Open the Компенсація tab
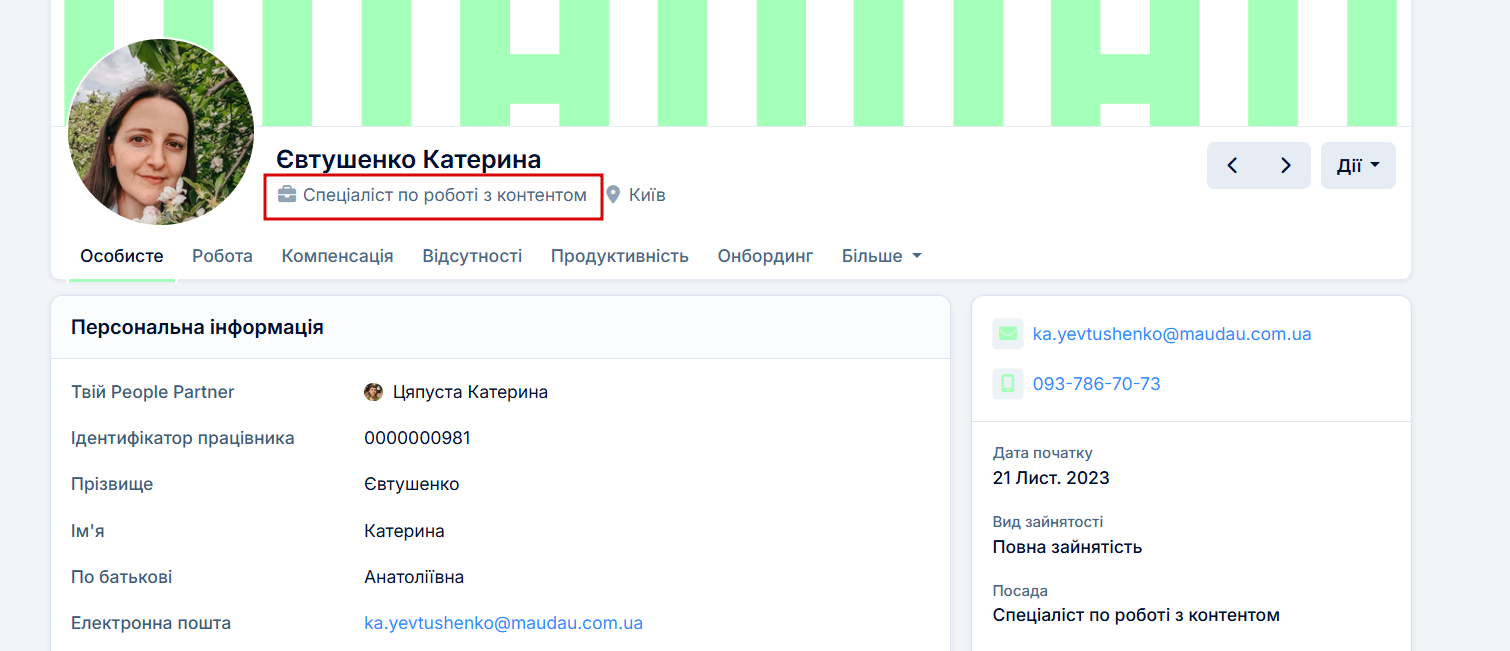 (x=337, y=256)
